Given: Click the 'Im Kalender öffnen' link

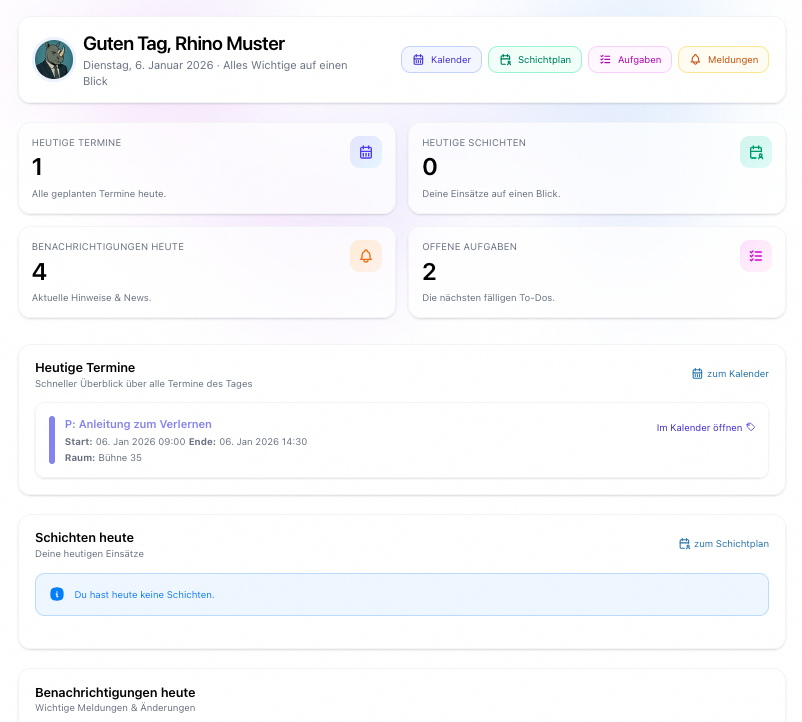Looking at the screenshot, I should 699,427.
